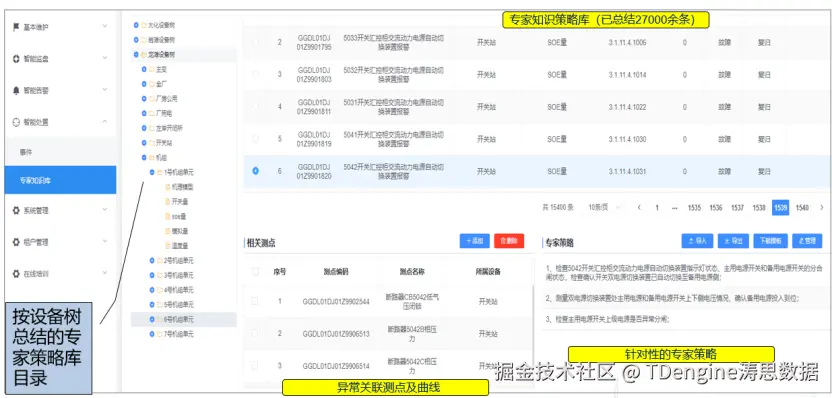Viewport: 832px width, 398px height.
Task: Click the file icon of 模拟量
Action: pos(168,231)
